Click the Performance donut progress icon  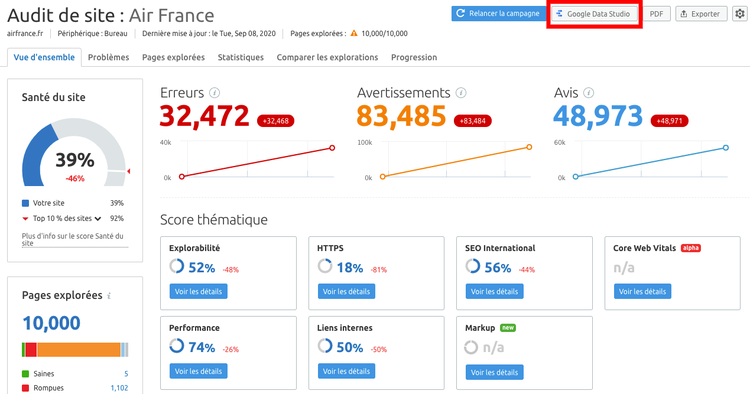tap(176, 346)
